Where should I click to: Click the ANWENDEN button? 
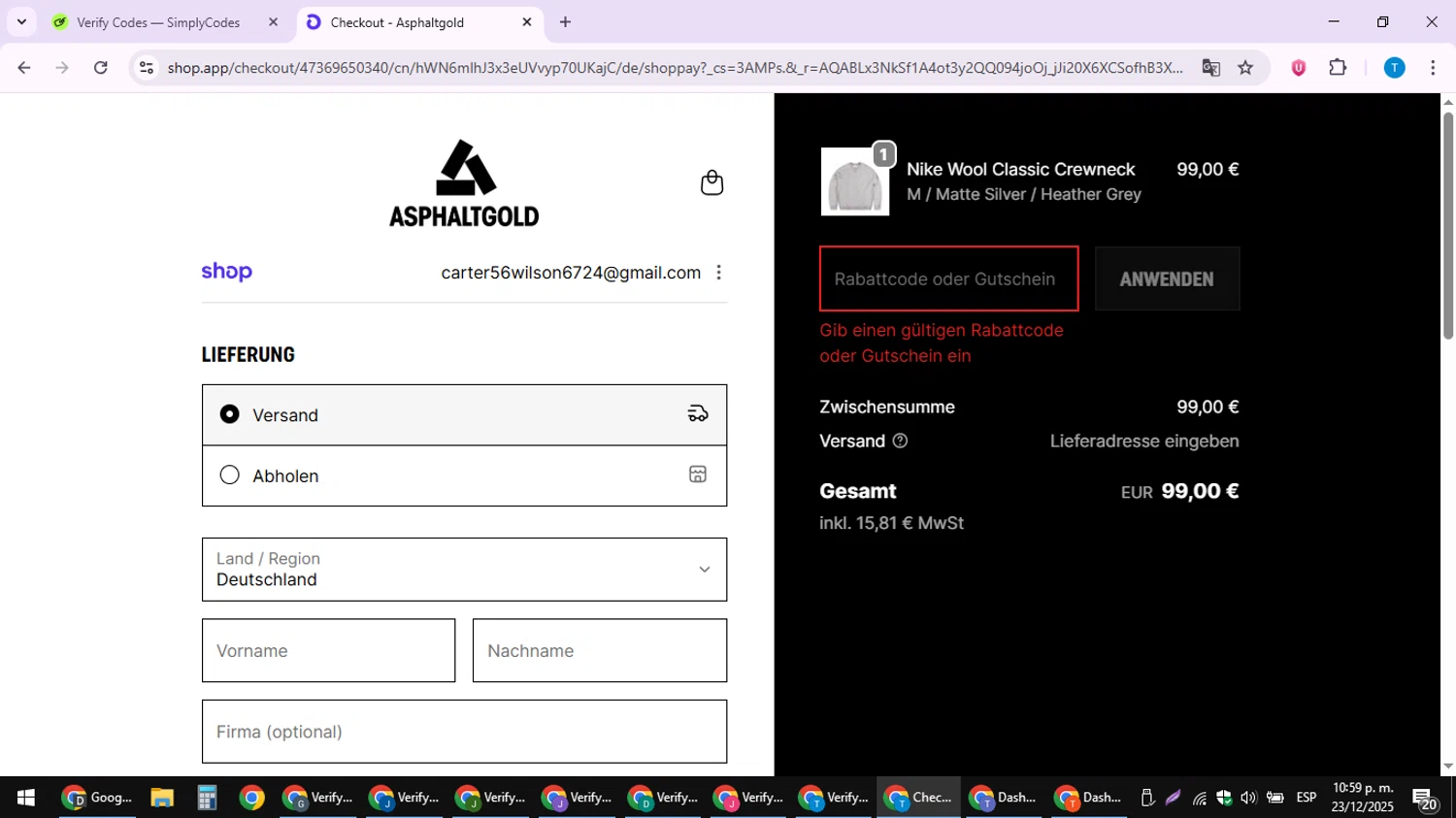1167,278
